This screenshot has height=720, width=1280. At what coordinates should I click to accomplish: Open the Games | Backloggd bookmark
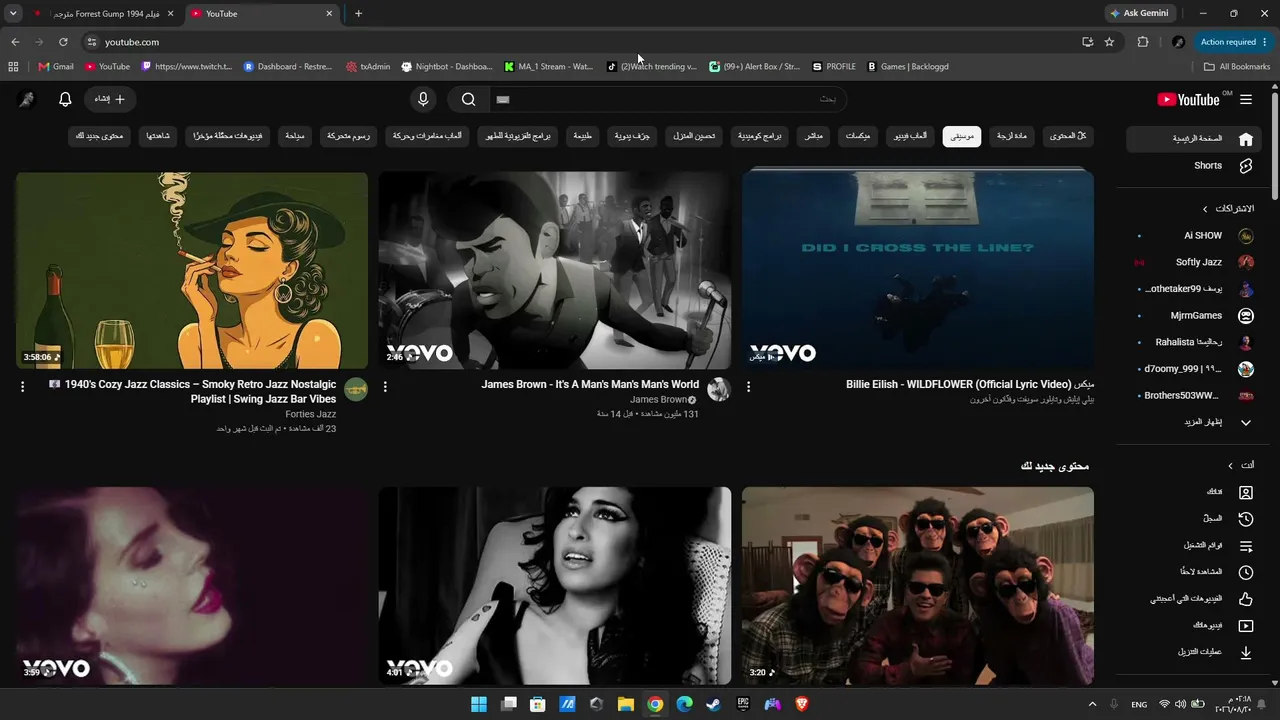coord(908,67)
